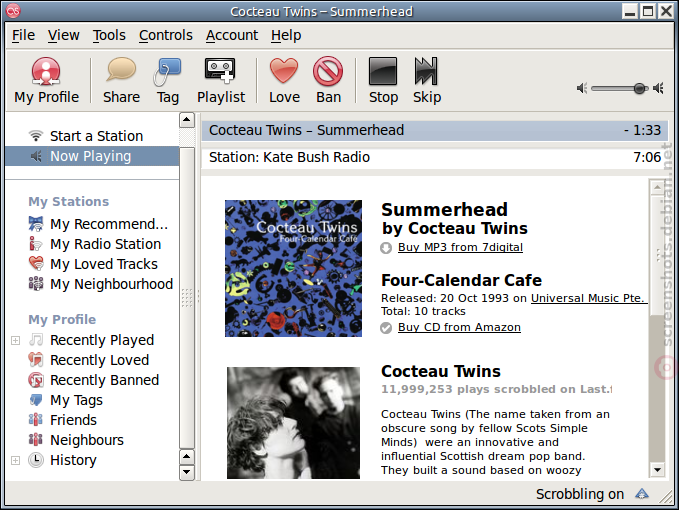Play My Loved Tracks station

coord(93,264)
